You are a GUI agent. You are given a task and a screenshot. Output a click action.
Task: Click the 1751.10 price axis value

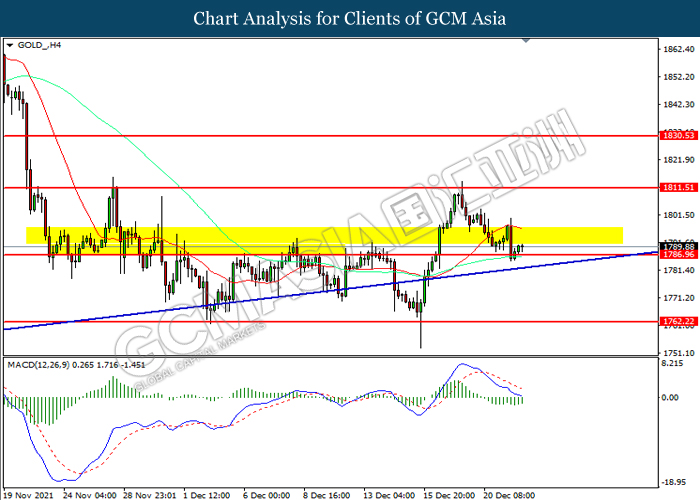679,353
